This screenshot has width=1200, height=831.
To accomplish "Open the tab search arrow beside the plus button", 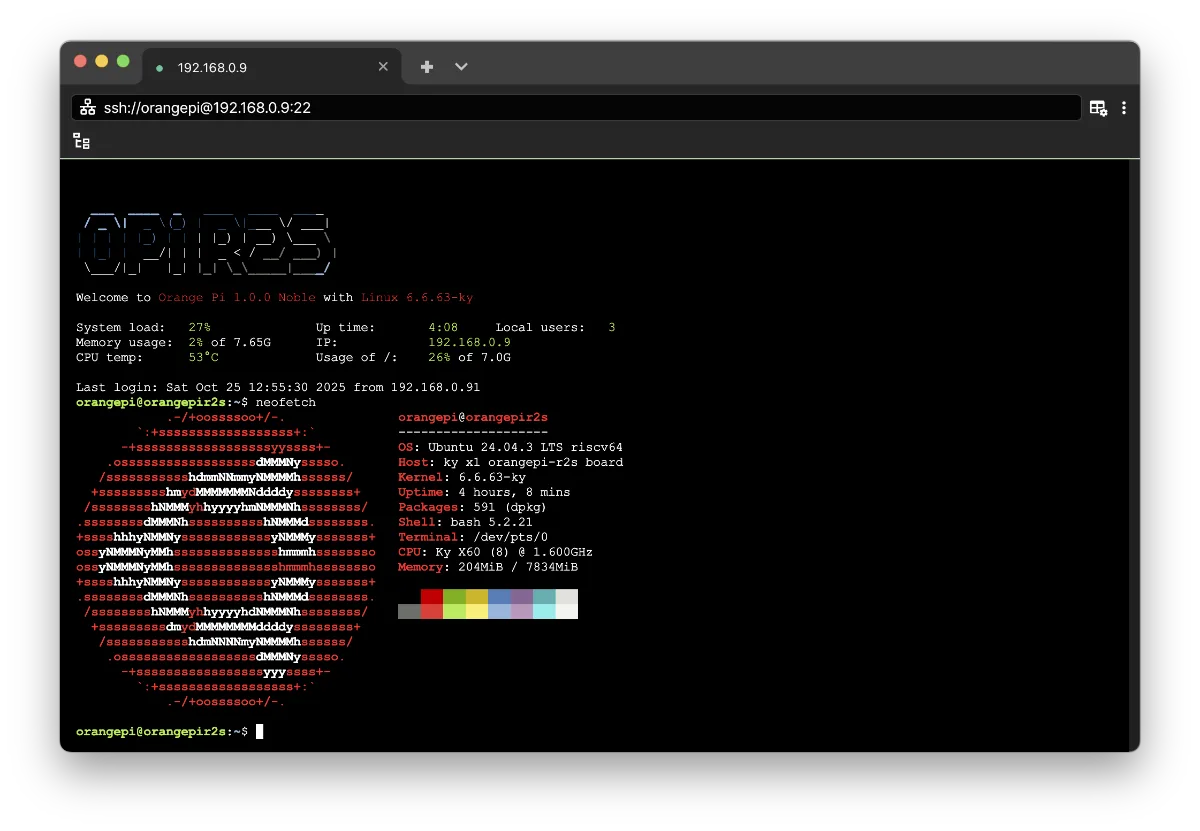I will (461, 66).
